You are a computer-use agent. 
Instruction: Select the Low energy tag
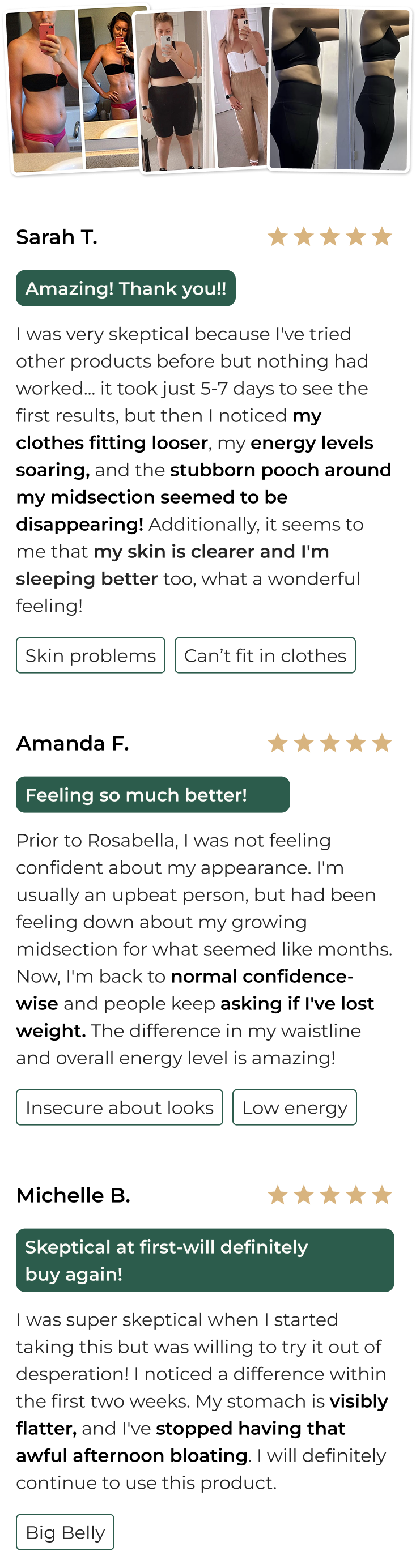click(295, 1107)
